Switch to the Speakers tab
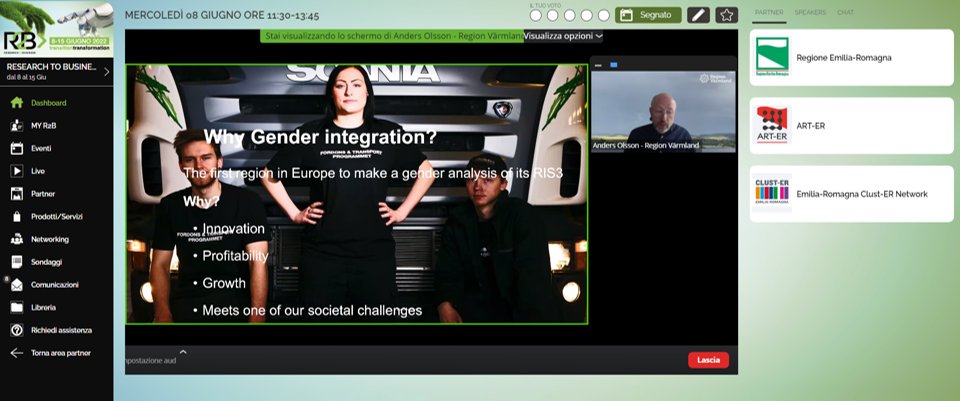Screen dimensions: 960x401 point(810,12)
